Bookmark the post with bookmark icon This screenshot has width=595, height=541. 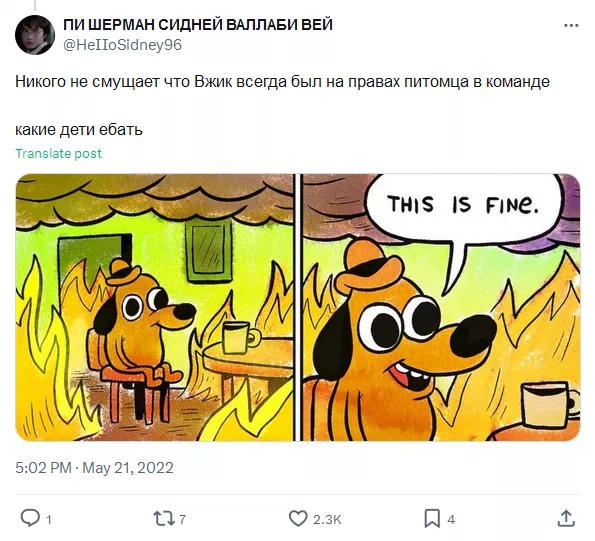click(x=432, y=519)
